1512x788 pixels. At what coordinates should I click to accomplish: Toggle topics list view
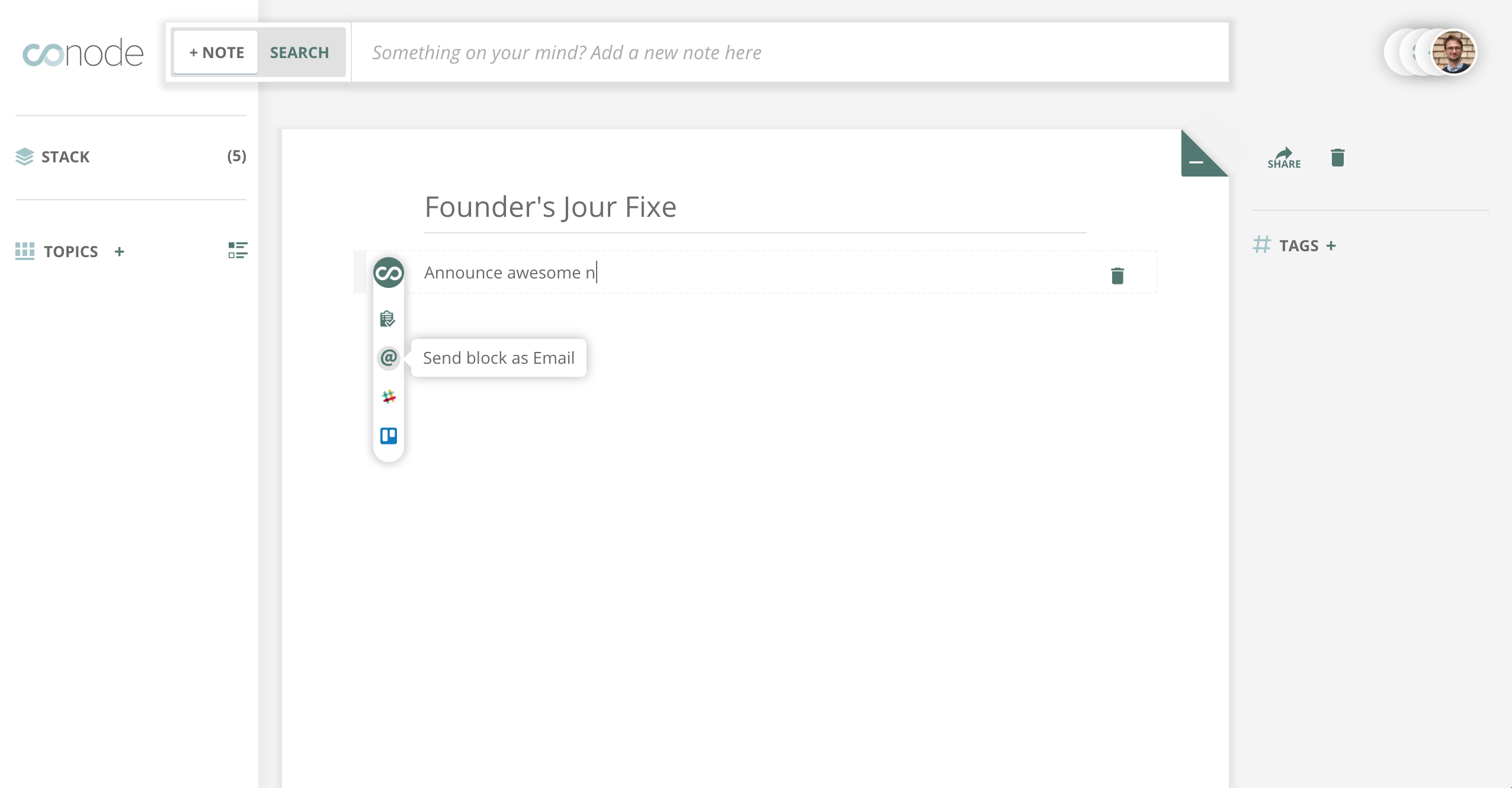click(238, 251)
